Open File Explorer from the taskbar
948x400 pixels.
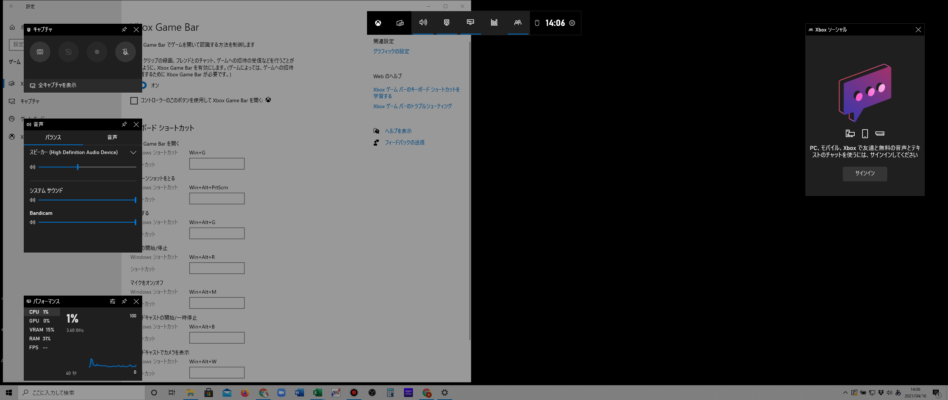coord(190,392)
